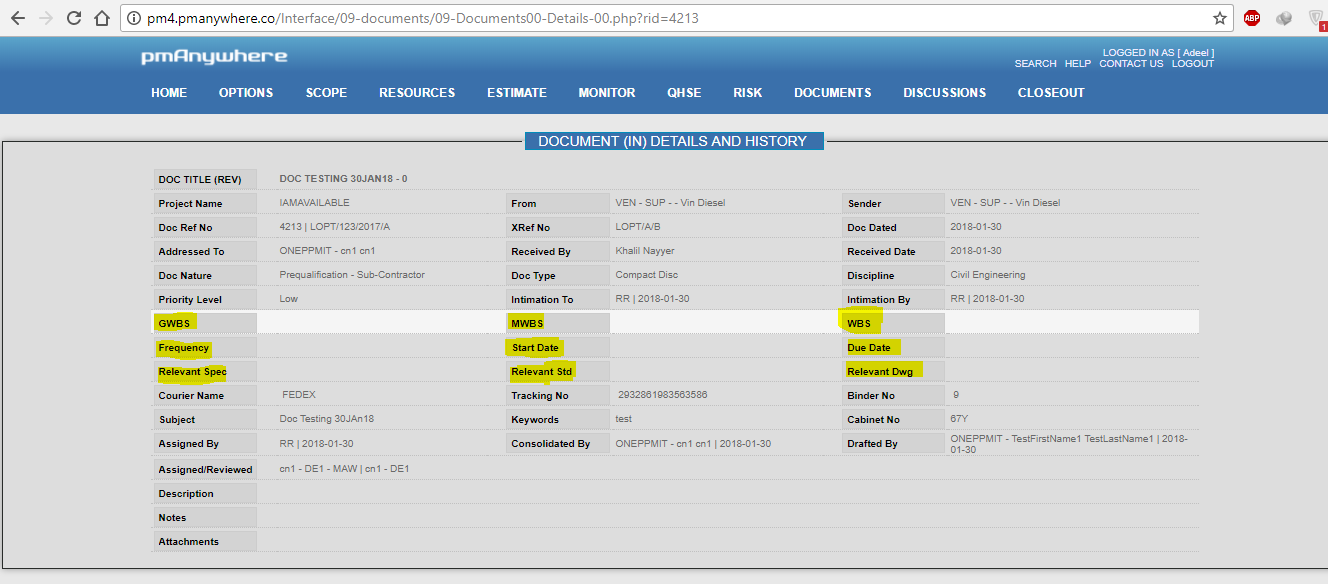Click the pmAnywhere logo
Image resolution: width=1328 pixels, height=584 pixels.
pyautogui.click(x=214, y=57)
